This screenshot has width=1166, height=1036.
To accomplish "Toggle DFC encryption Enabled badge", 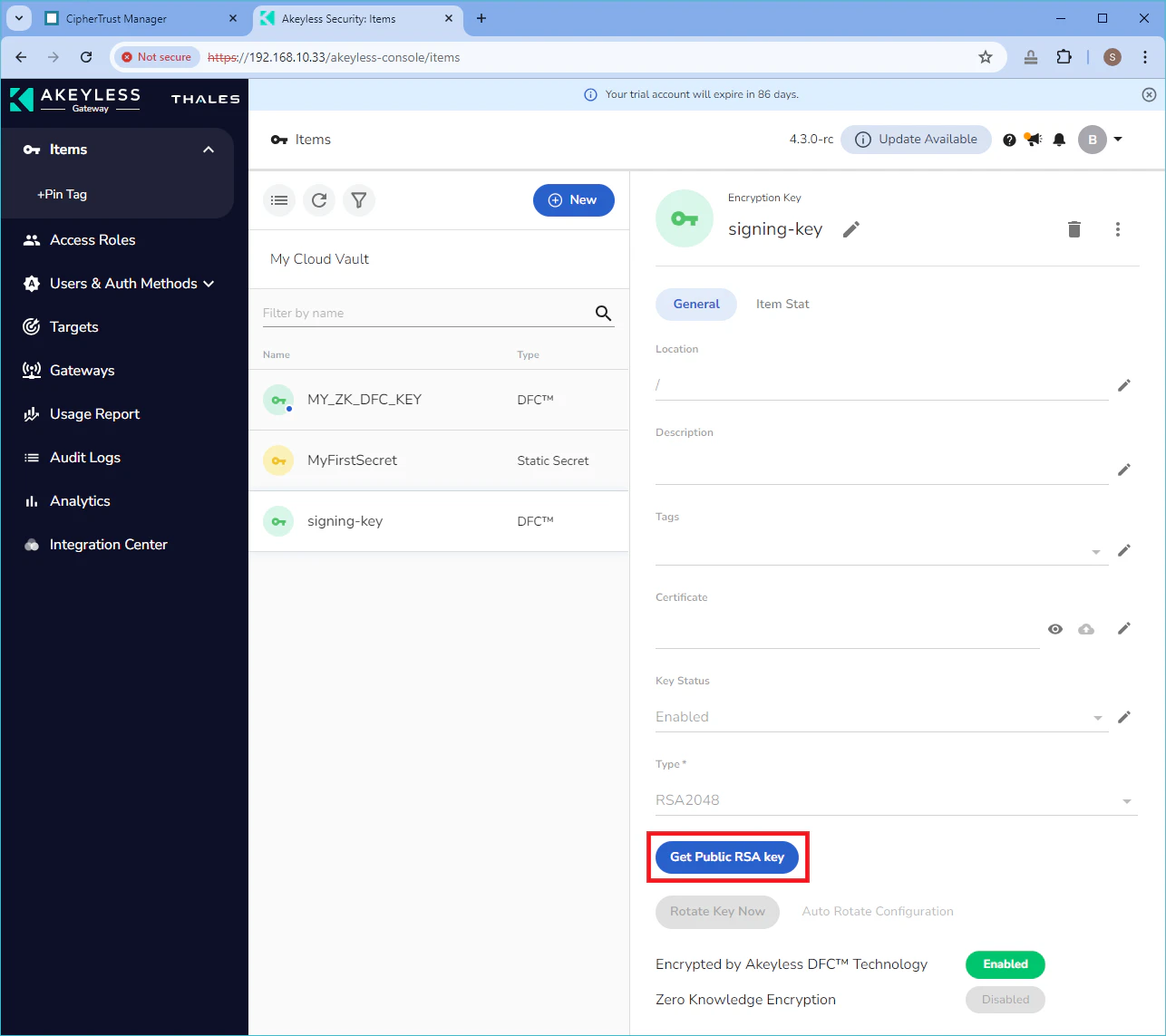I will [x=1006, y=964].
